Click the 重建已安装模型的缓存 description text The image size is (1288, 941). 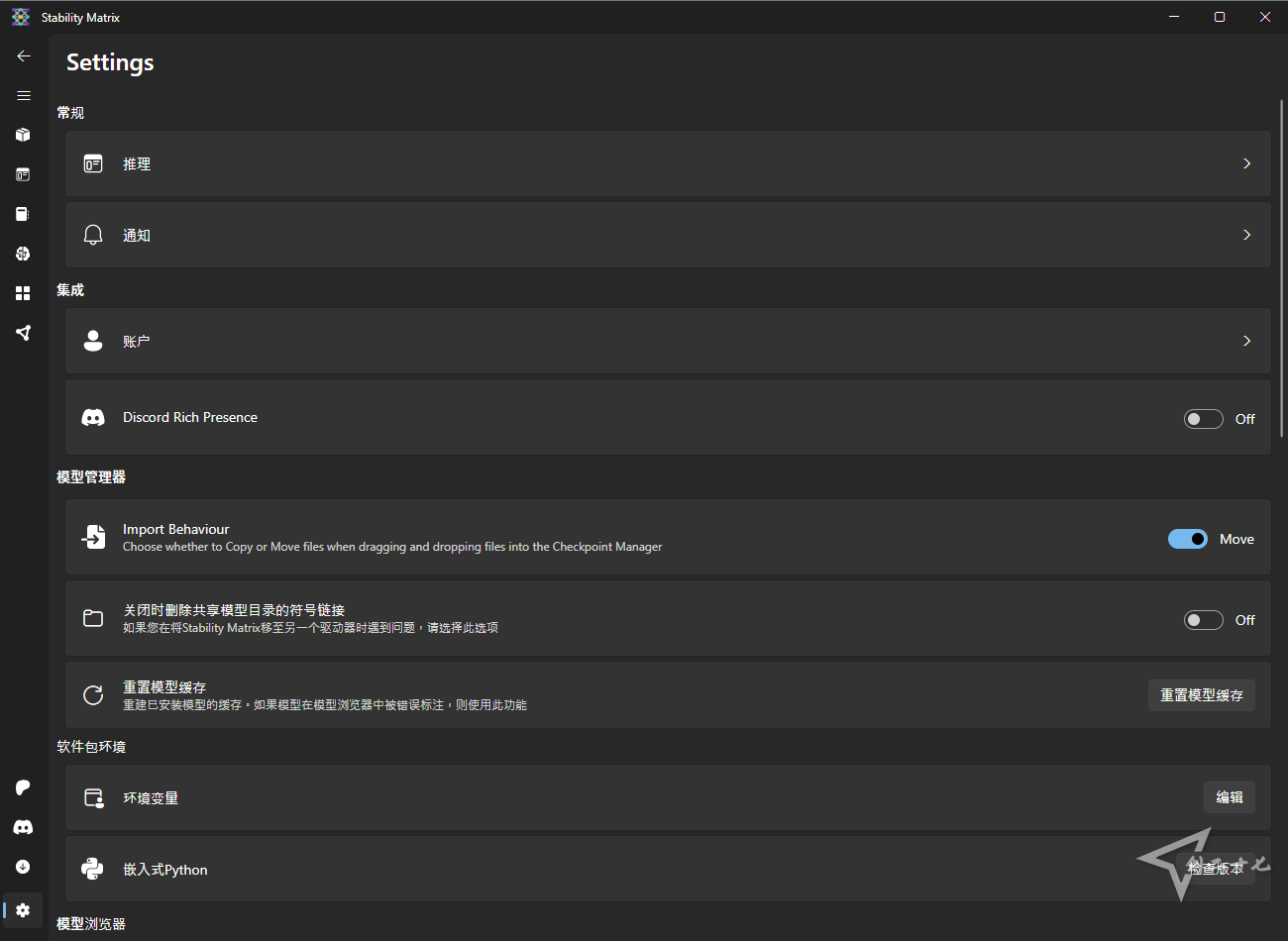(325, 705)
